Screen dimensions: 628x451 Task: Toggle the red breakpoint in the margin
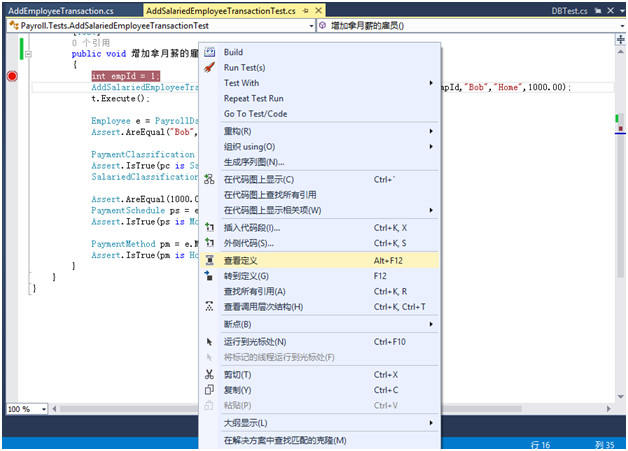[x=12, y=76]
